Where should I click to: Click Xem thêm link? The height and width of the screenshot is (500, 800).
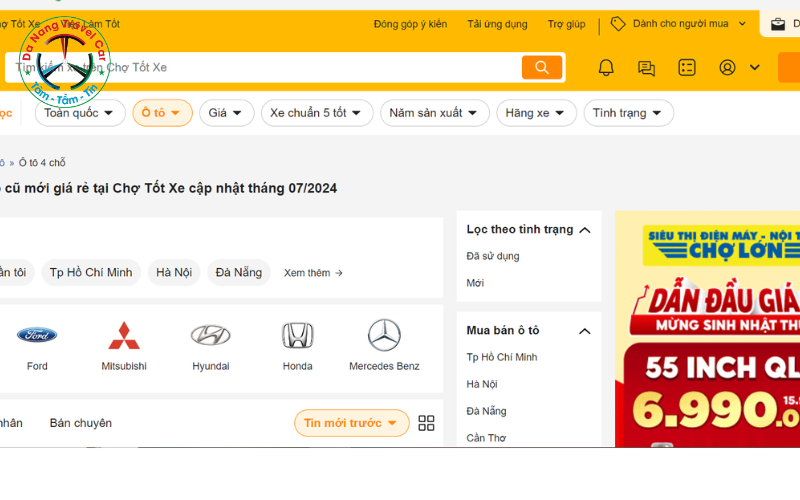pyautogui.click(x=313, y=273)
